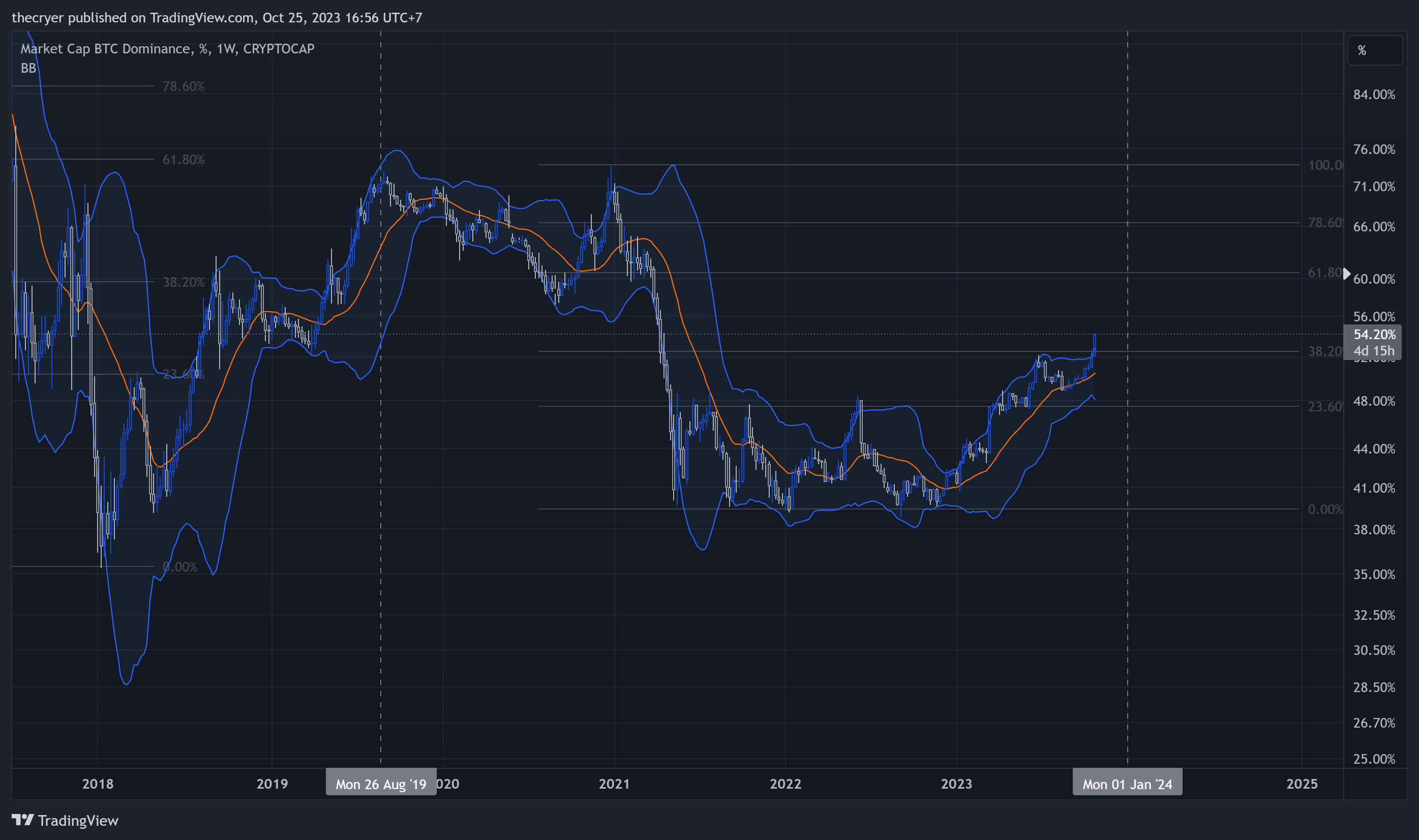
Task: Click the 2023 label on time axis
Action: pos(956,784)
